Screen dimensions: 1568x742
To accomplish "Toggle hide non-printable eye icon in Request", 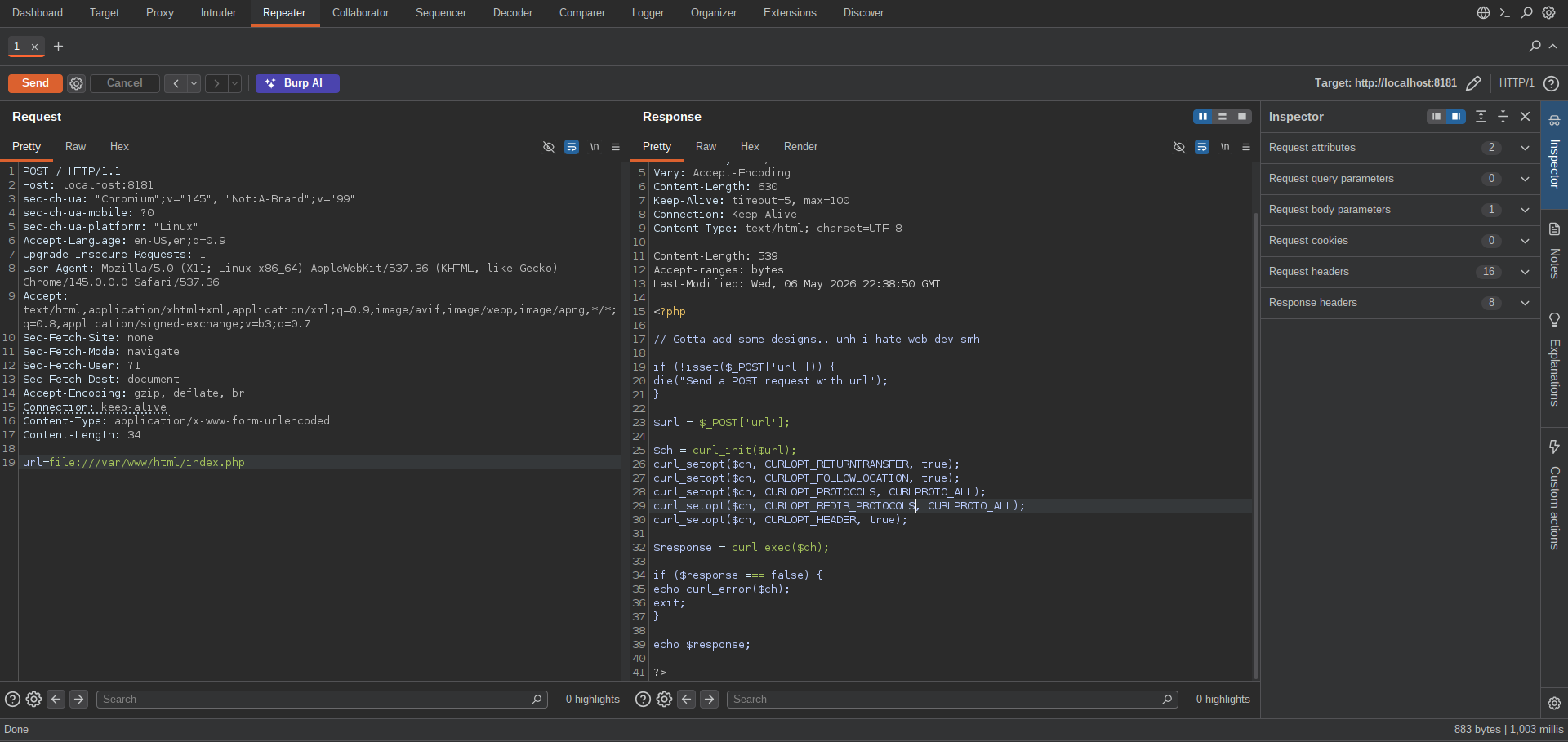I will [x=549, y=147].
